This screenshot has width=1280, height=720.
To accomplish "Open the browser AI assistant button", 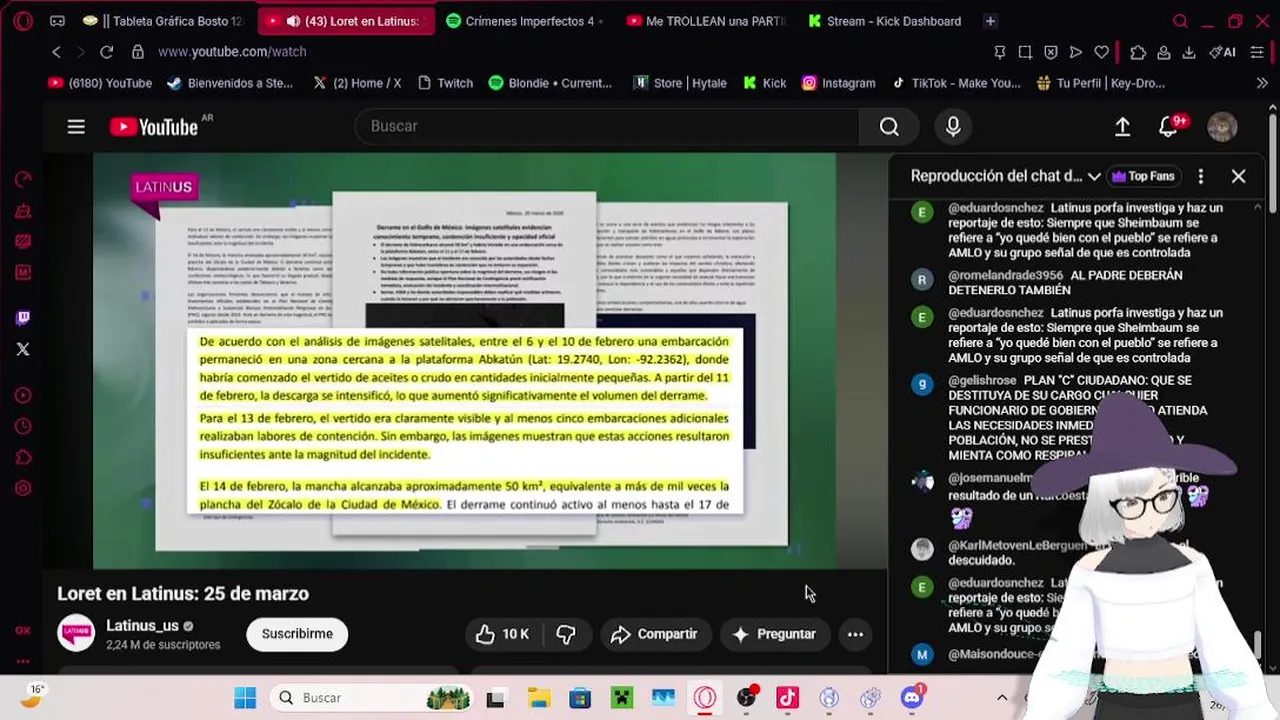I will coord(1222,52).
